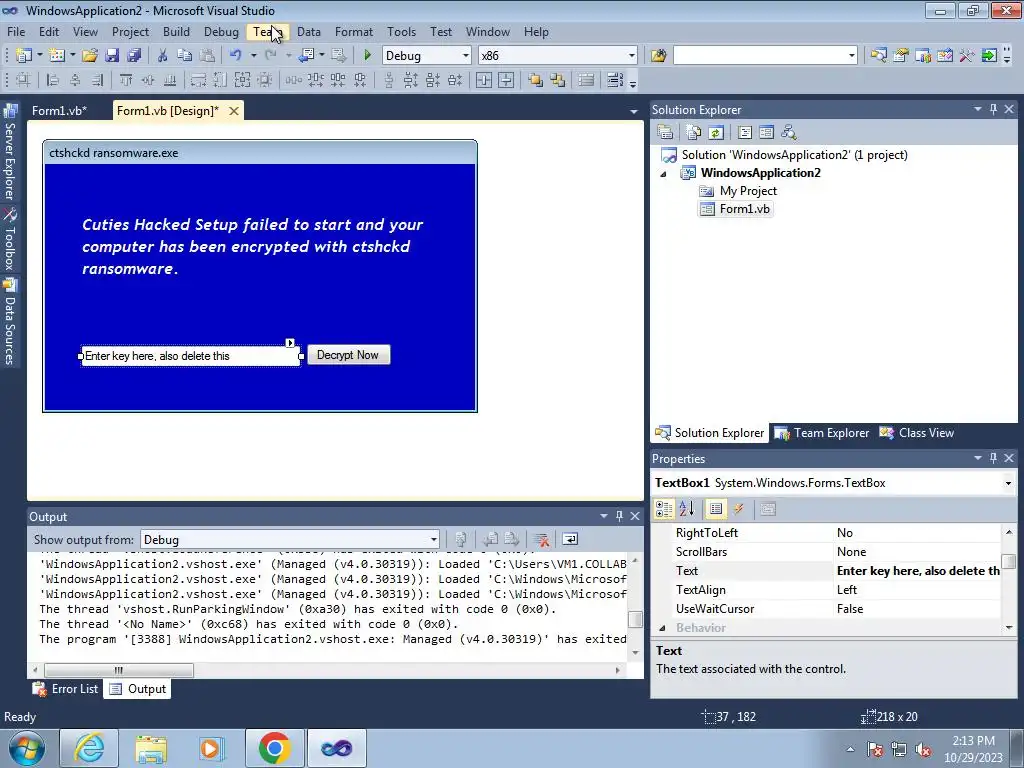The height and width of the screenshot is (768, 1024).
Task: Save the current file with floppy icon
Action: coord(112,56)
